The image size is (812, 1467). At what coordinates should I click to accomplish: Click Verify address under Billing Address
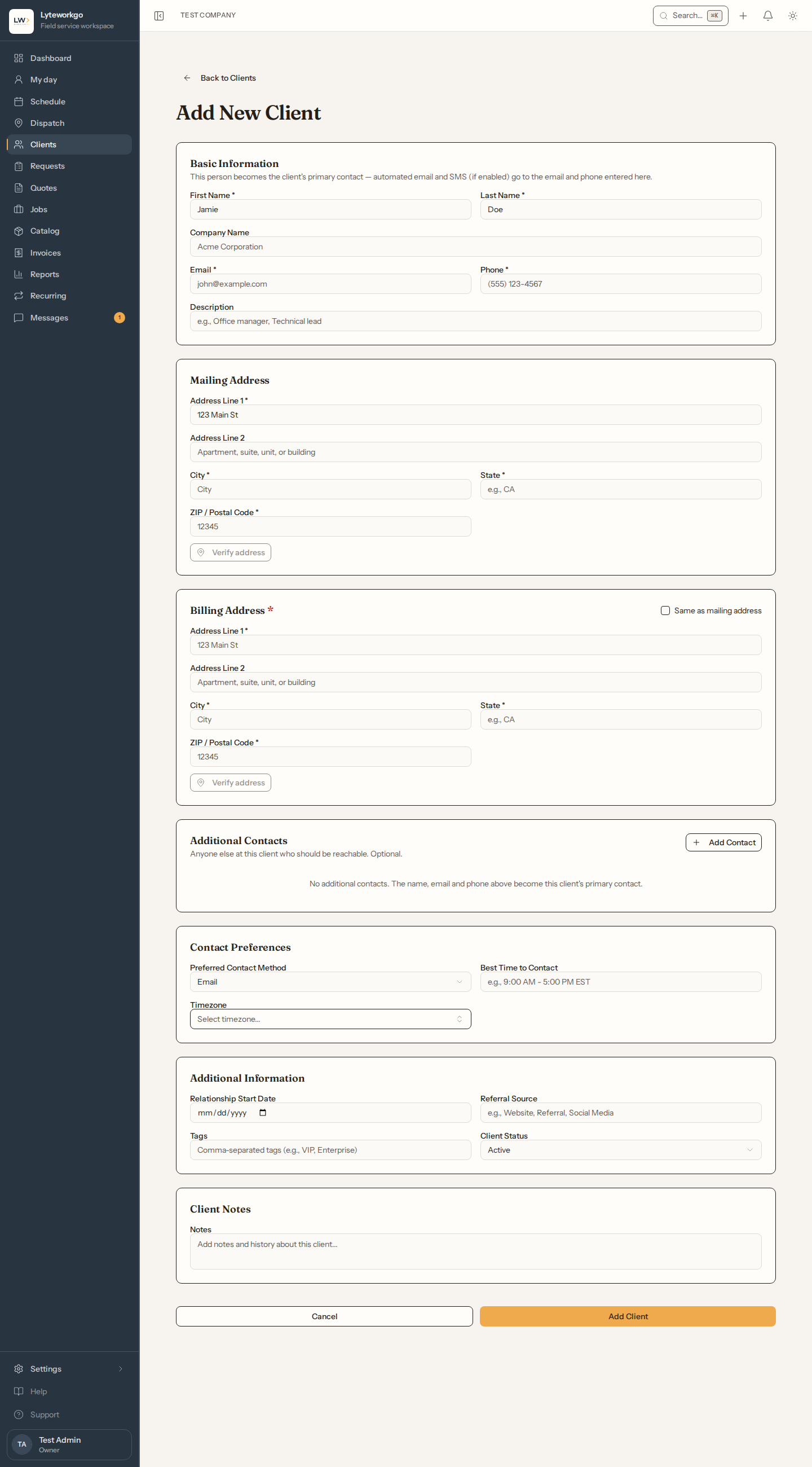tap(231, 783)
